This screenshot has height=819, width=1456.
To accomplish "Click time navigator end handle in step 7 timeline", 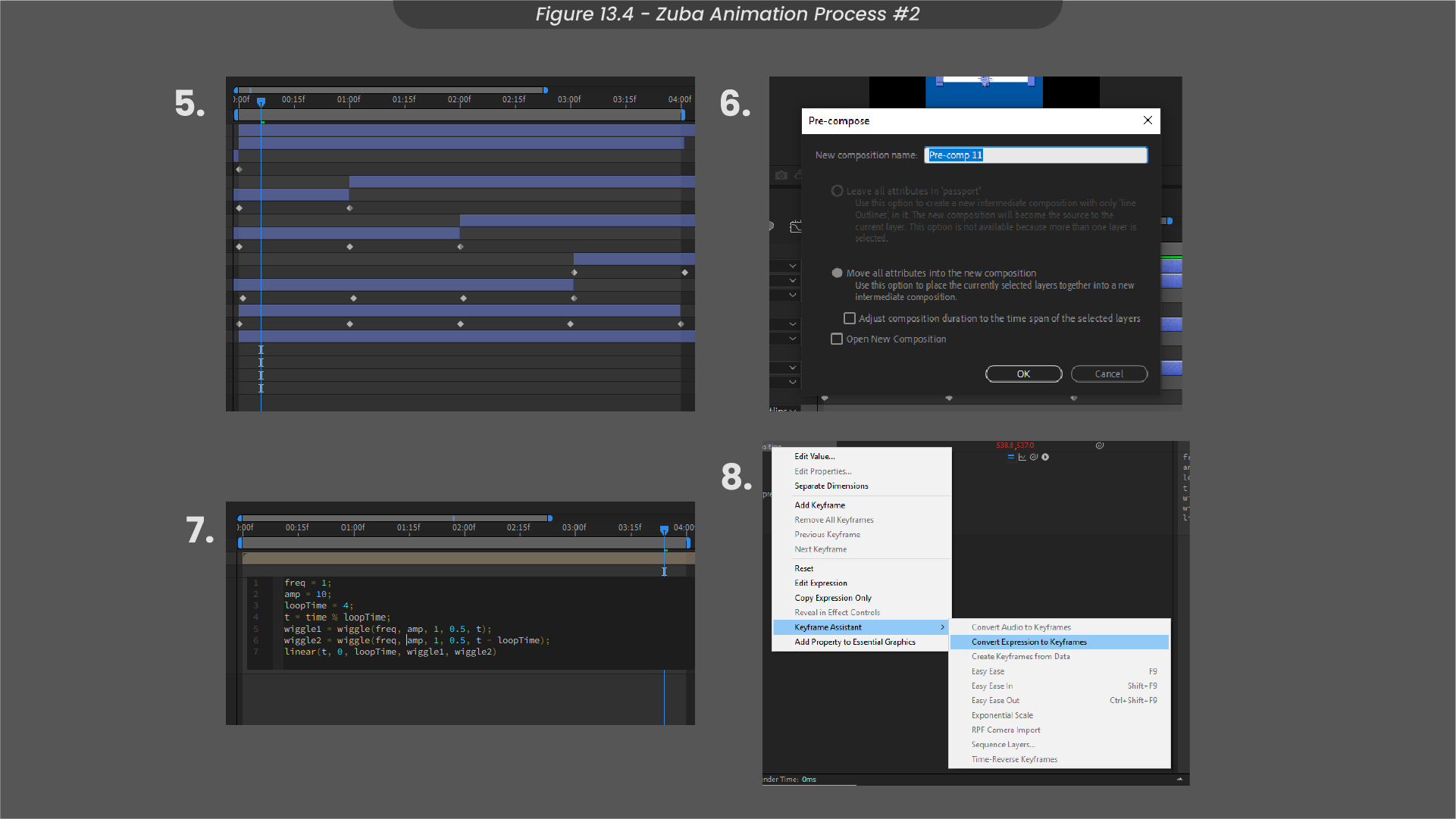I will tap(550, 518).
